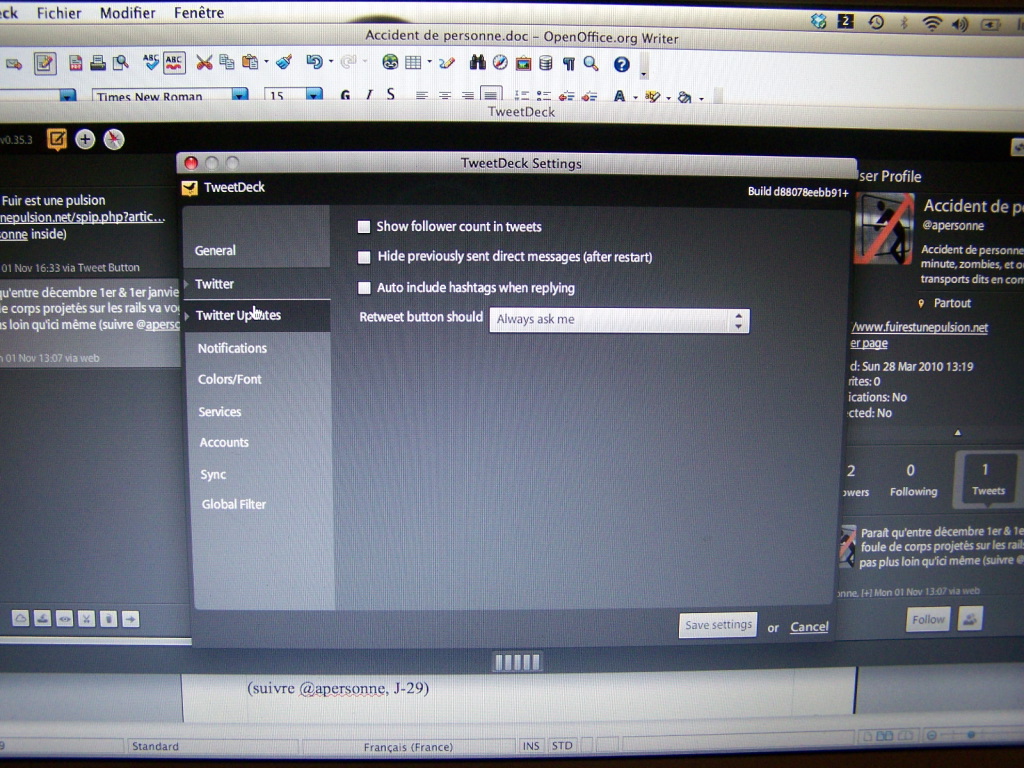The width and height of the screenshot is (1024, 768).
Task: Check Hide previously sent direct messages
Action: (364, 257)
